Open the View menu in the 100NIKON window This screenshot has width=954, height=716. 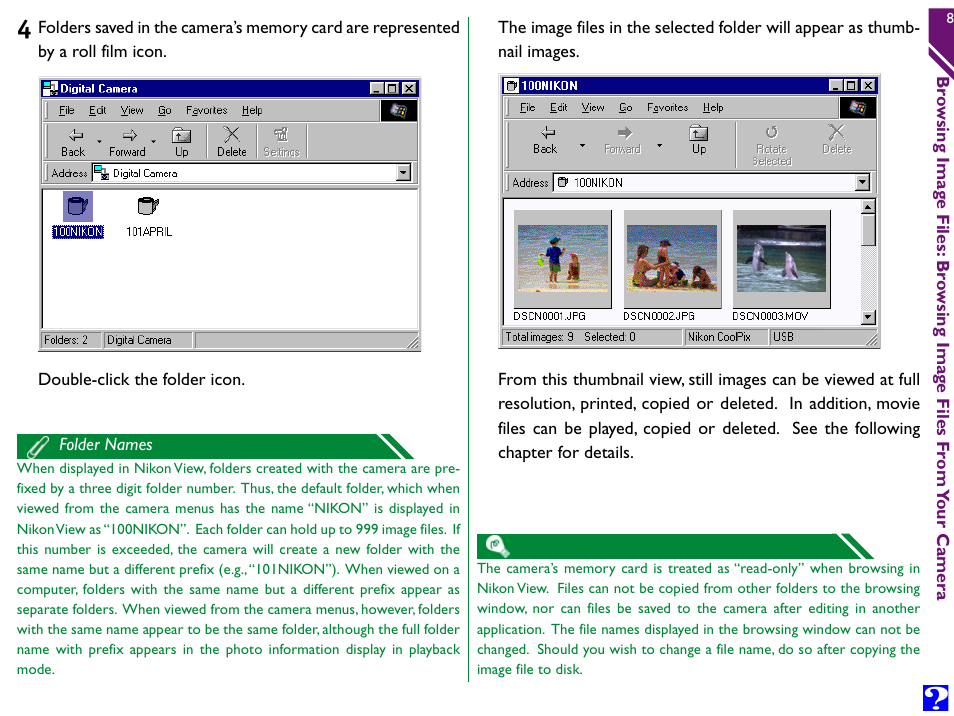point(593,108)
